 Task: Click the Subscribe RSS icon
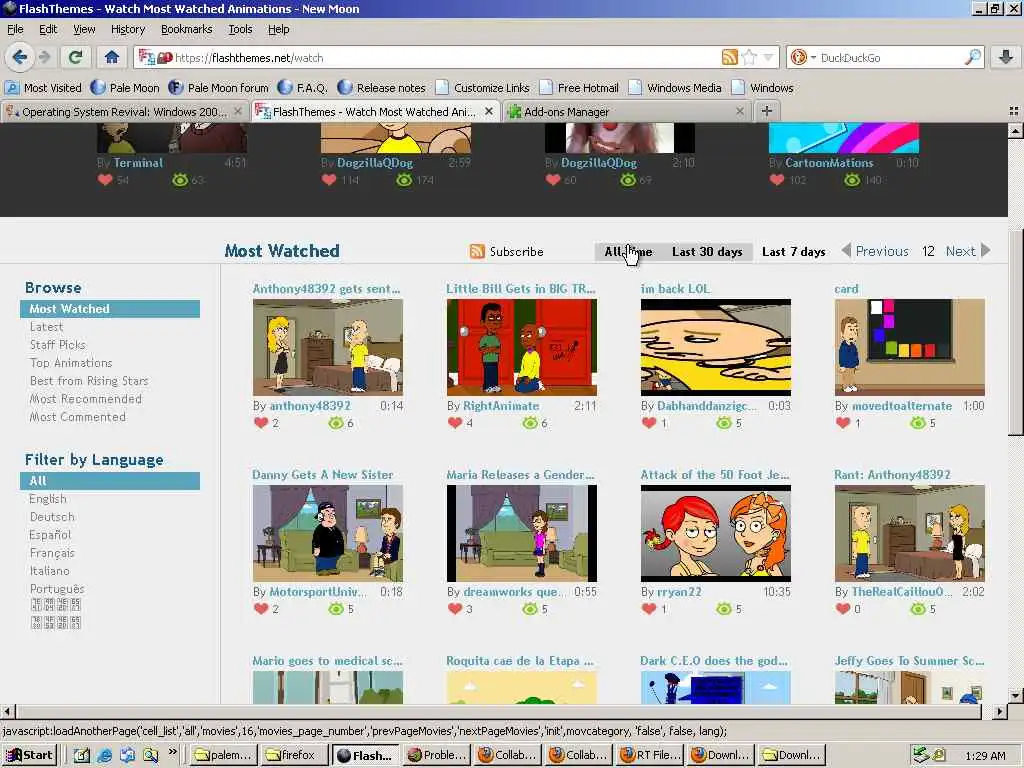[x=477, y=251]
